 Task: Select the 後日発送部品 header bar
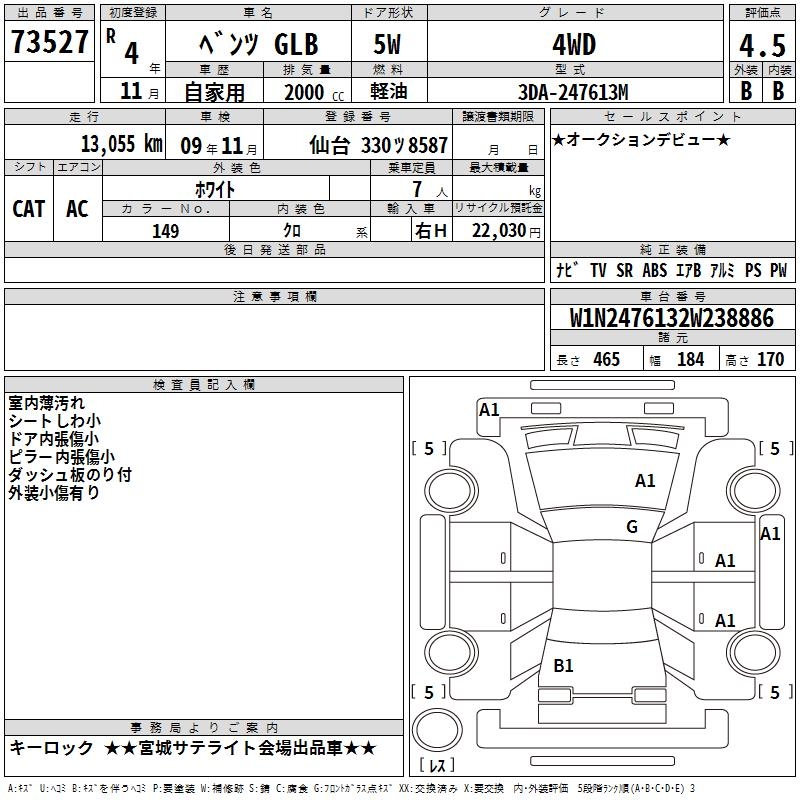coord(274,249)
